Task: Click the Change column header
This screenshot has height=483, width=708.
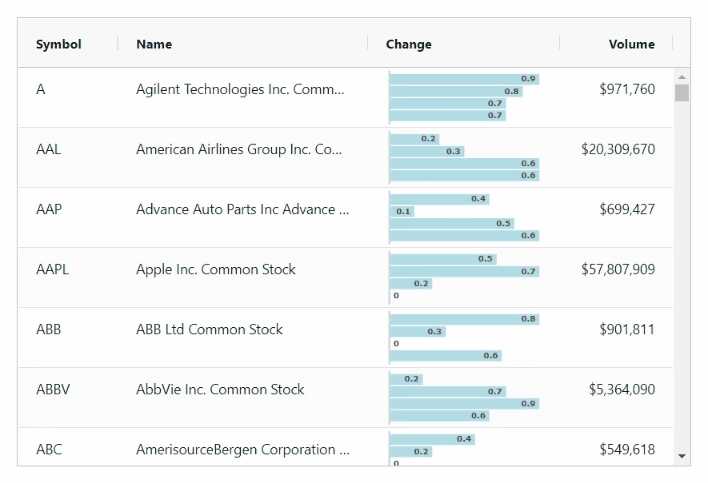Action: (409, 44)
